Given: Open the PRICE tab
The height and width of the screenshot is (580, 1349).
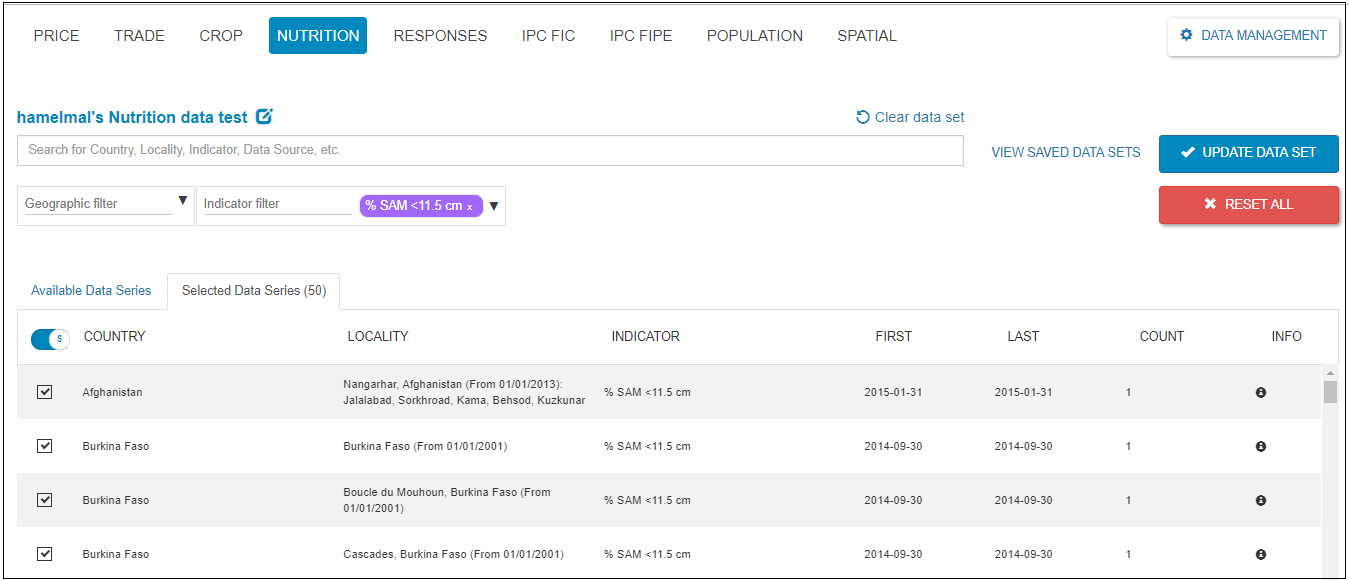Looking at the screenshot, I should coord(56,36).
